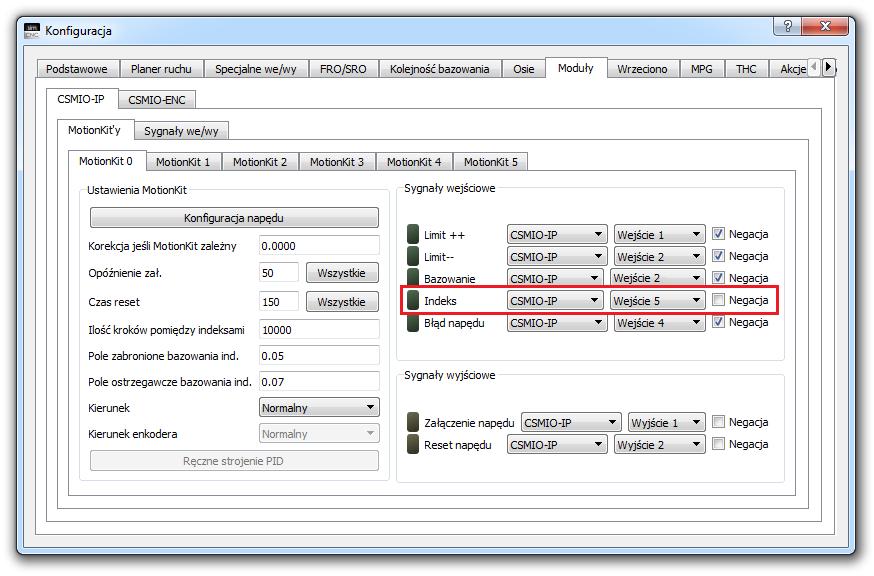Select the MotionKit 4 tab
Viewport: 874px width, 576px height.
point(414,162)
